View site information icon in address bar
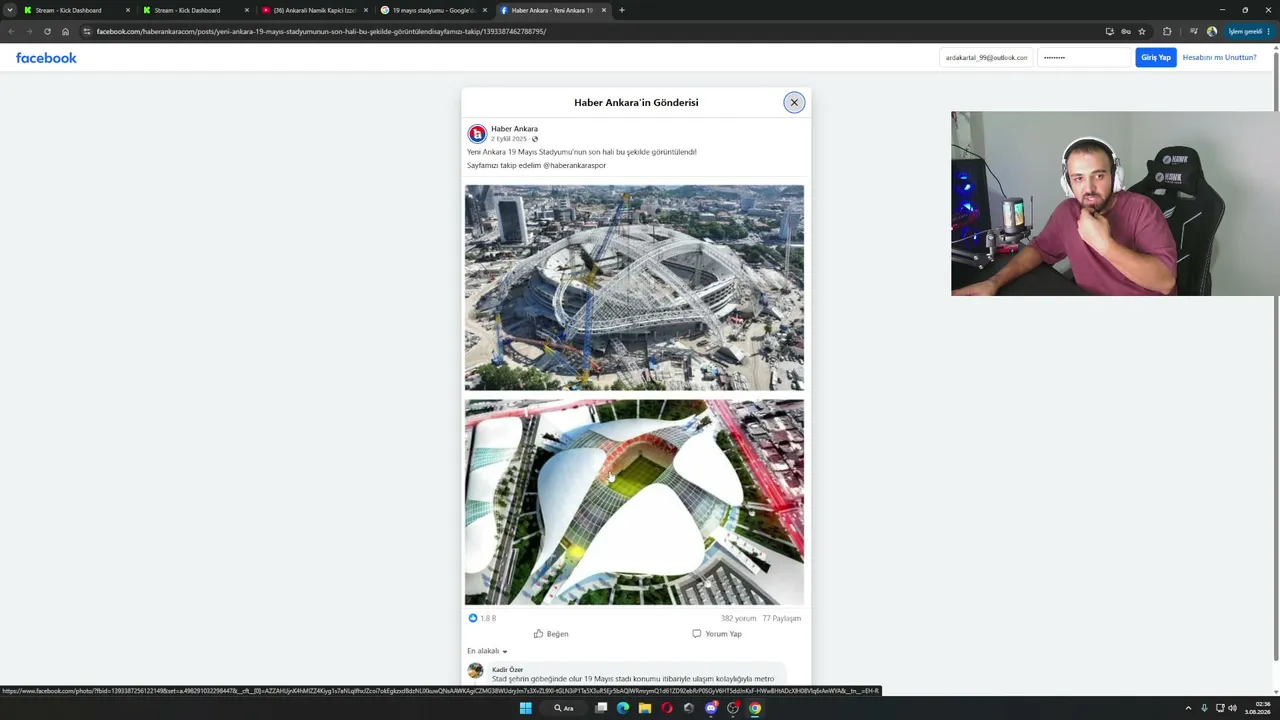 click(x=87, y=31)
